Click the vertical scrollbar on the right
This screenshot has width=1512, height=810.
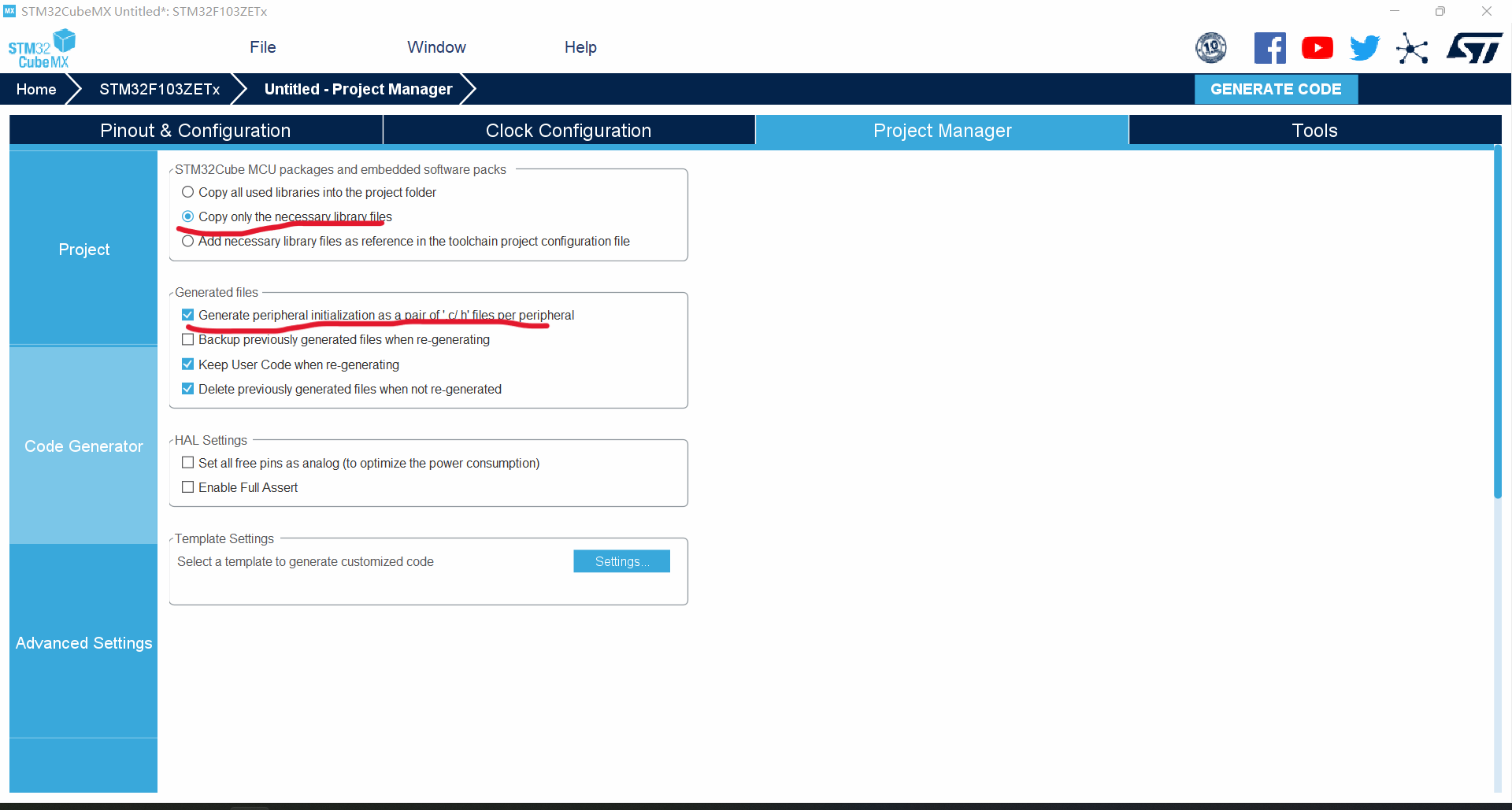click(1498, 323)
